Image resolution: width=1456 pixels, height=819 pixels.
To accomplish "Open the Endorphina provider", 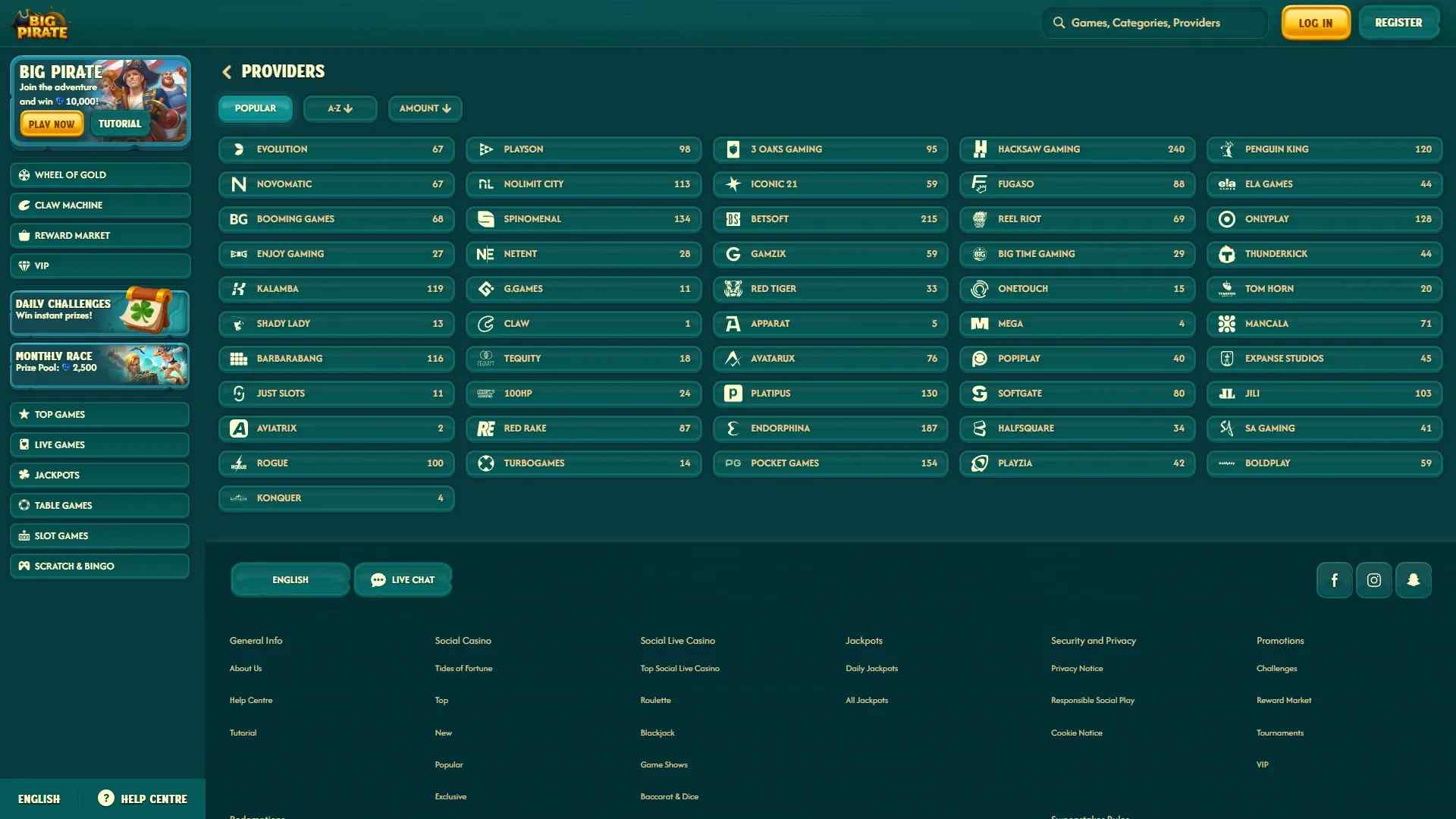I will 830,428.
